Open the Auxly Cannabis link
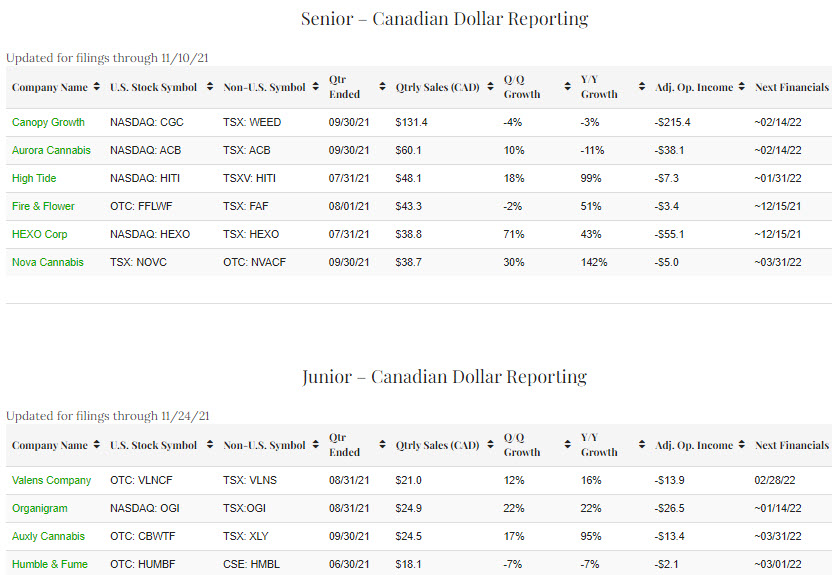This screenshot has width=832, height=575. 48,536
